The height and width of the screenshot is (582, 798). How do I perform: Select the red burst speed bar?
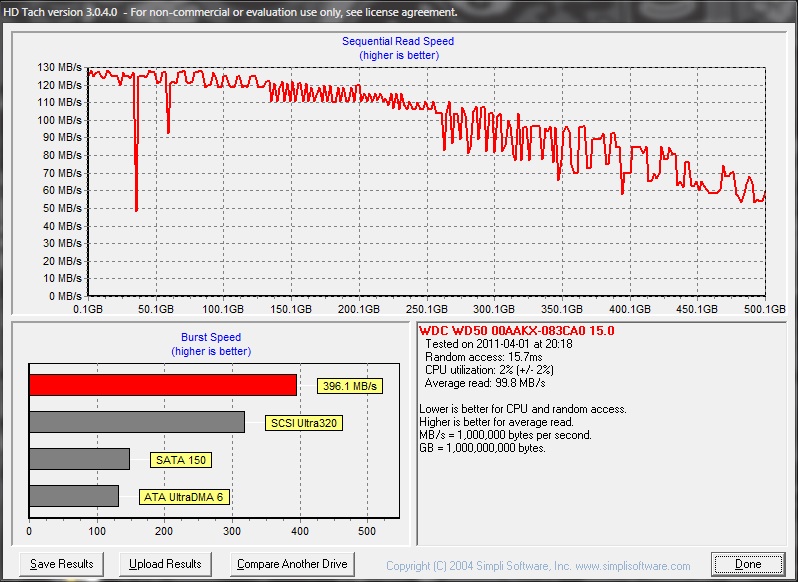click(x=163, y=385)
